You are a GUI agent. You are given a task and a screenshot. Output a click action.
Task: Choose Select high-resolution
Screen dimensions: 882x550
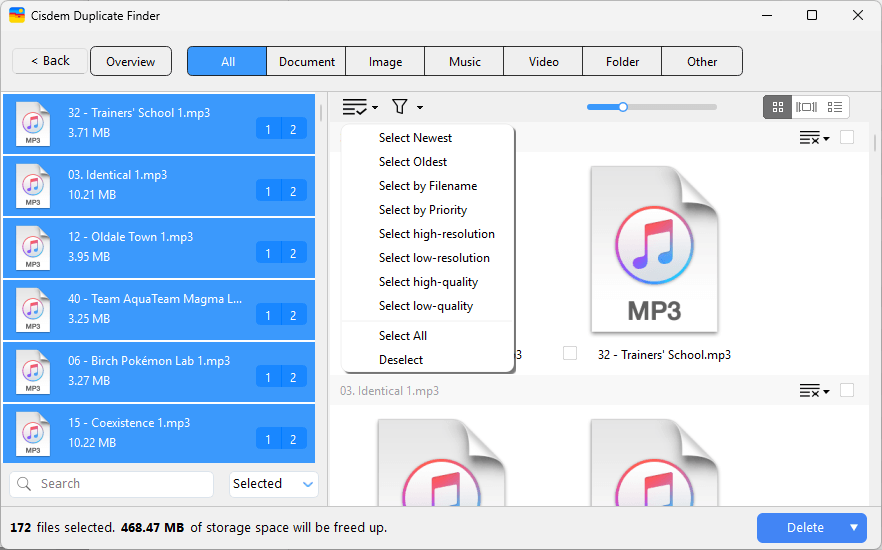pyautogui.click(x=428, y=234)
